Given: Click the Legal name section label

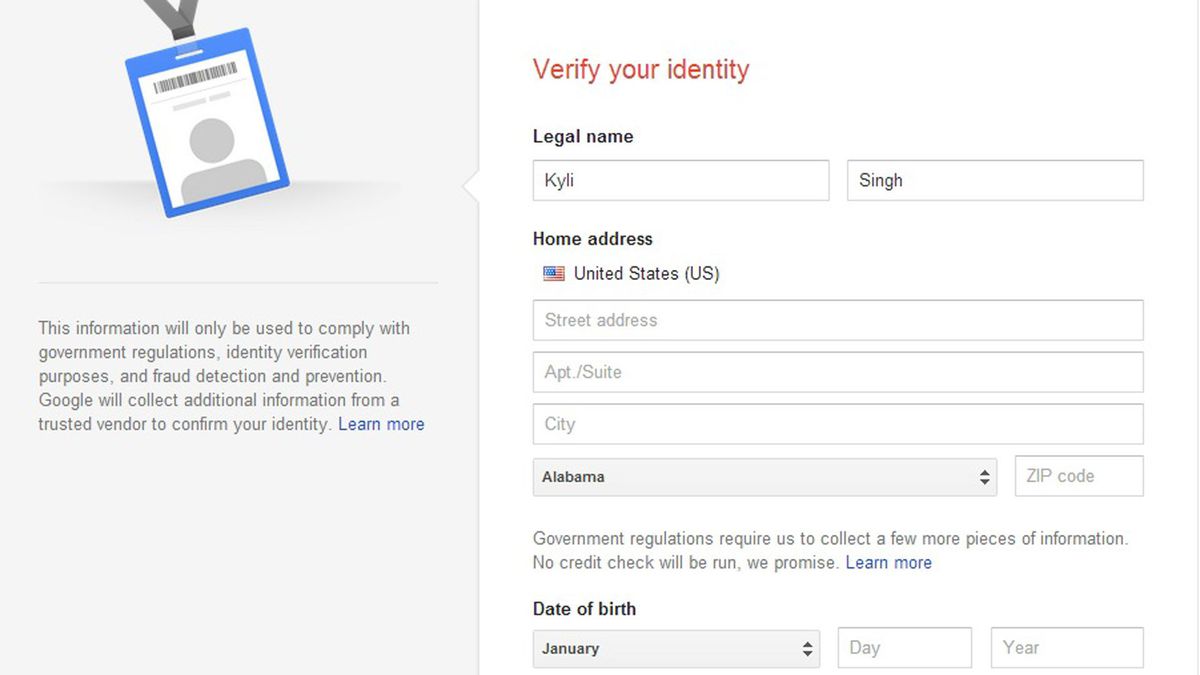Looking at the screenshot, I should click(583, 136).
